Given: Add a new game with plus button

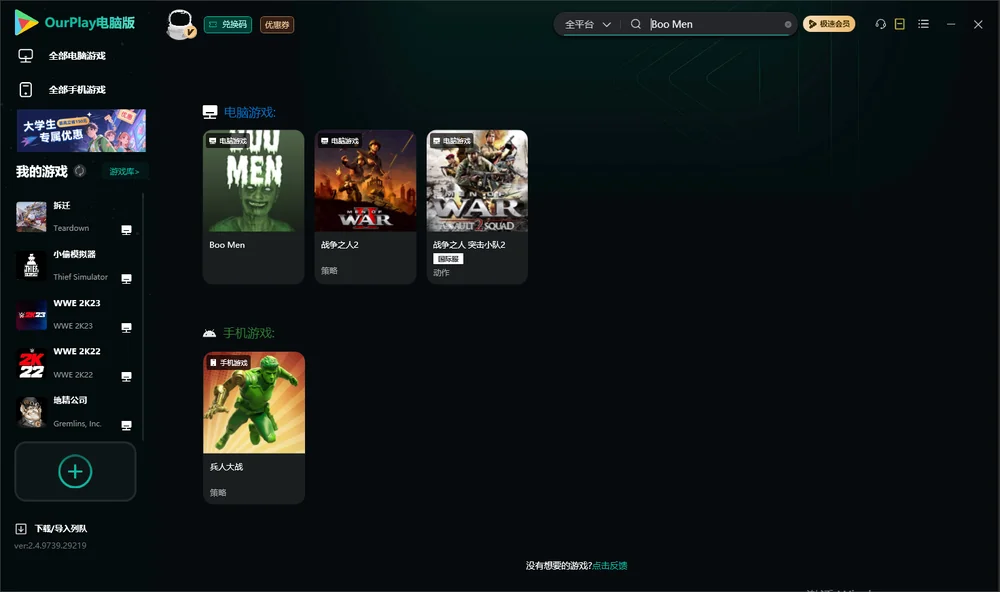Looking at the screenshot, I should [75, 471].
